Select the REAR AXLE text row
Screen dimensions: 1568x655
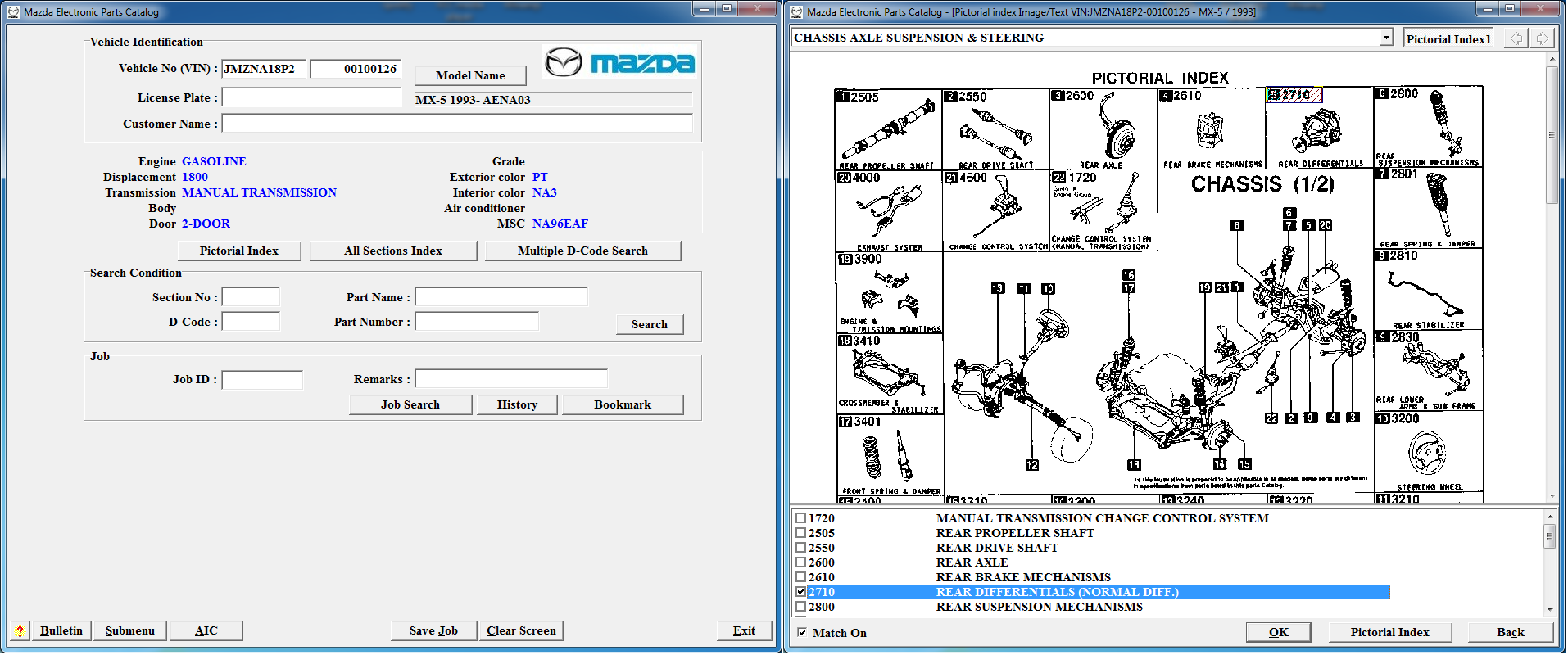coord(972,562)
